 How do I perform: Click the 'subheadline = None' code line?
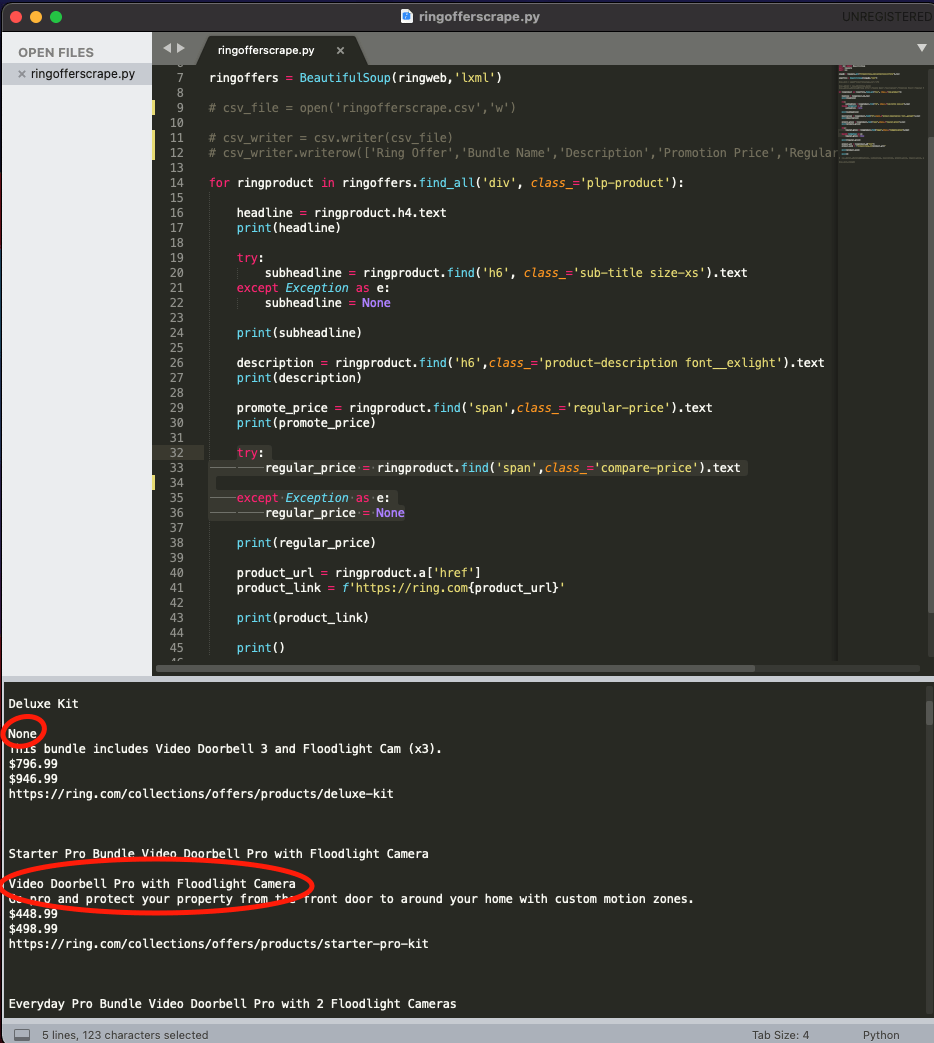pyautogui.click(x=327, y=303)
